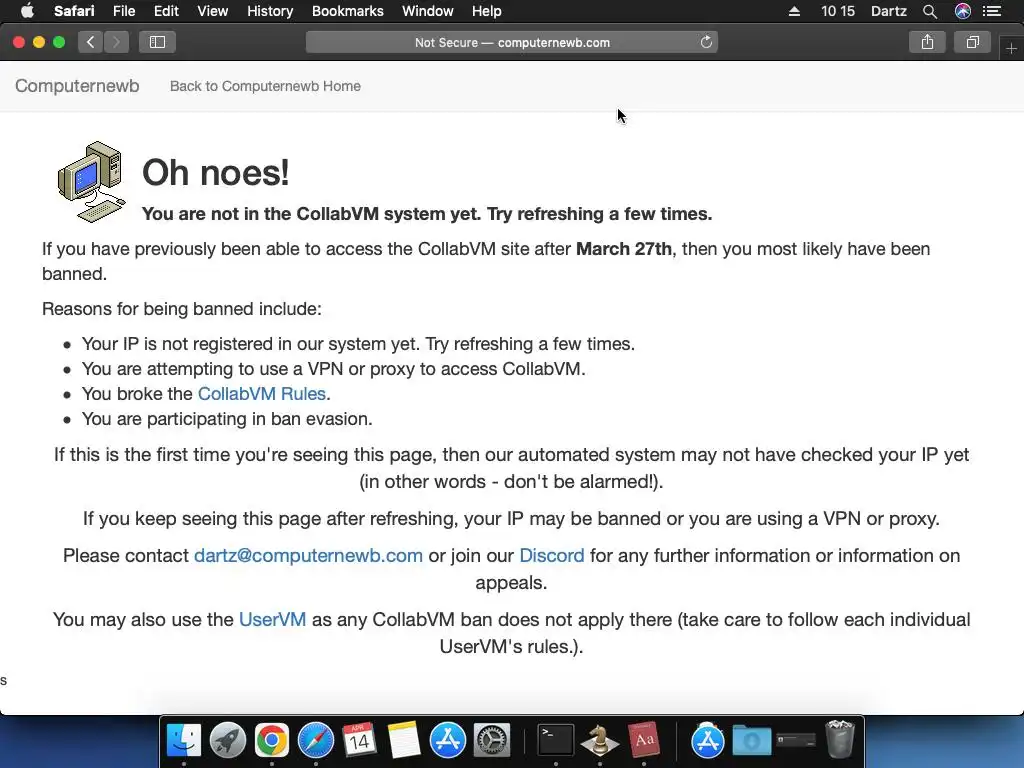Click the Computernewb brand link
Image resolution: width=1024 pixels, height=768 pixels.
(77, 86)
